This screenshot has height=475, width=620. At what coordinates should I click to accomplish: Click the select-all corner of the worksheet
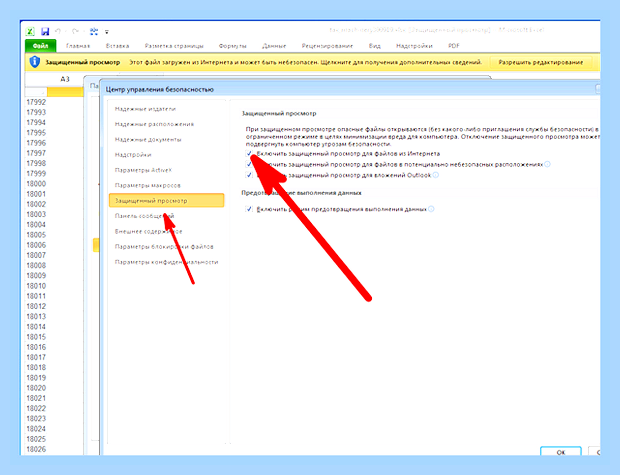(x=36, y=92)
